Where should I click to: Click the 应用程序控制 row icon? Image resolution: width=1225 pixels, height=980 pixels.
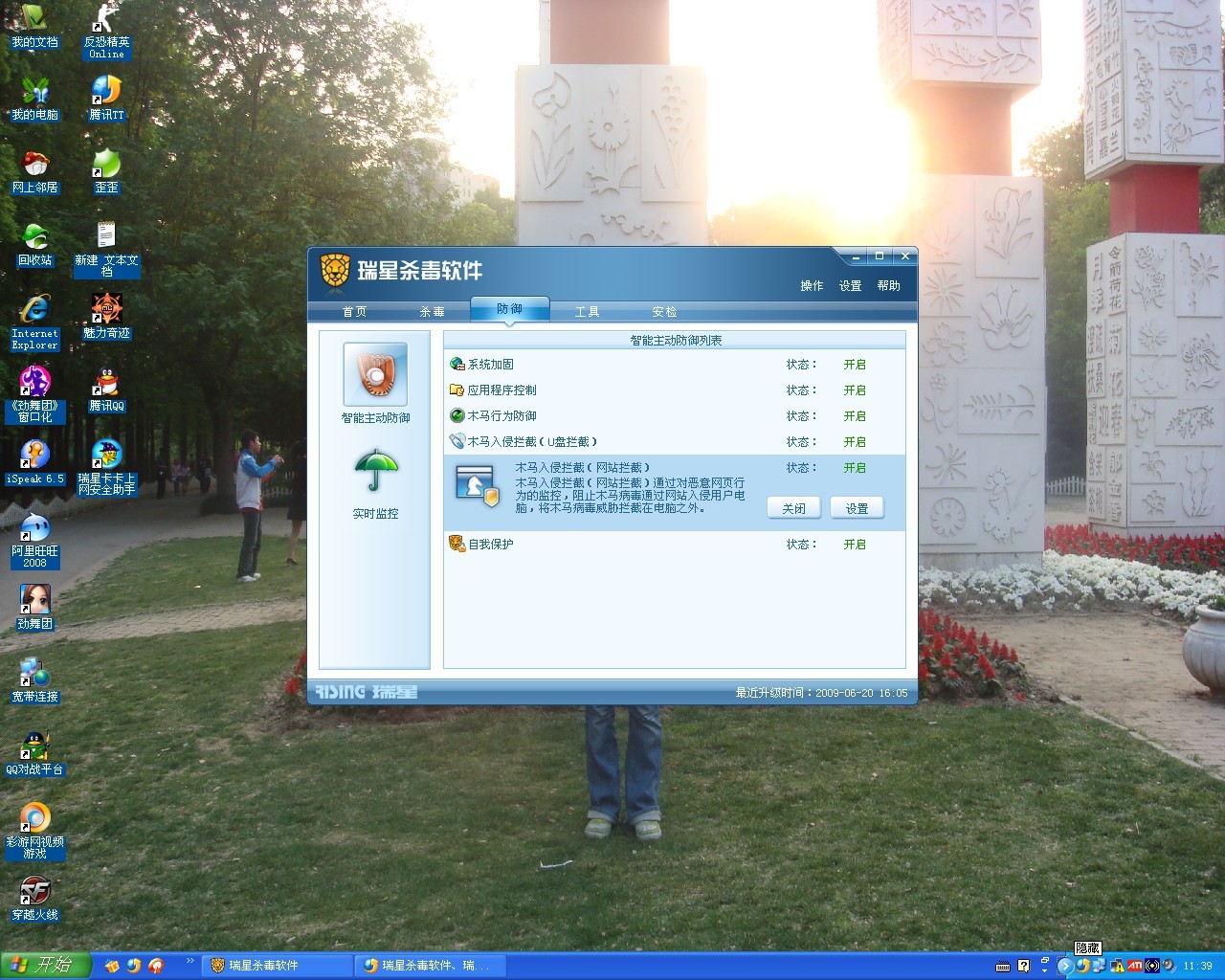[457, 390]
